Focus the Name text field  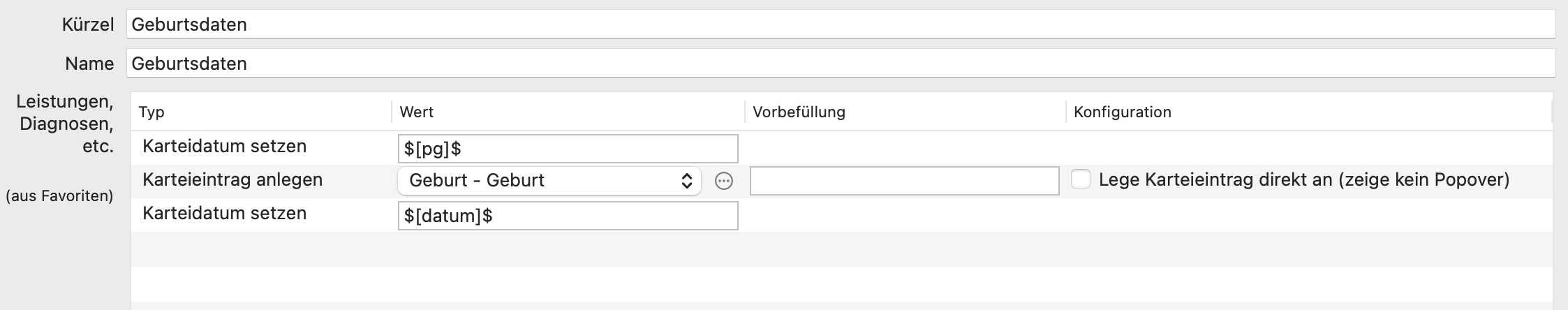[841, 64]
